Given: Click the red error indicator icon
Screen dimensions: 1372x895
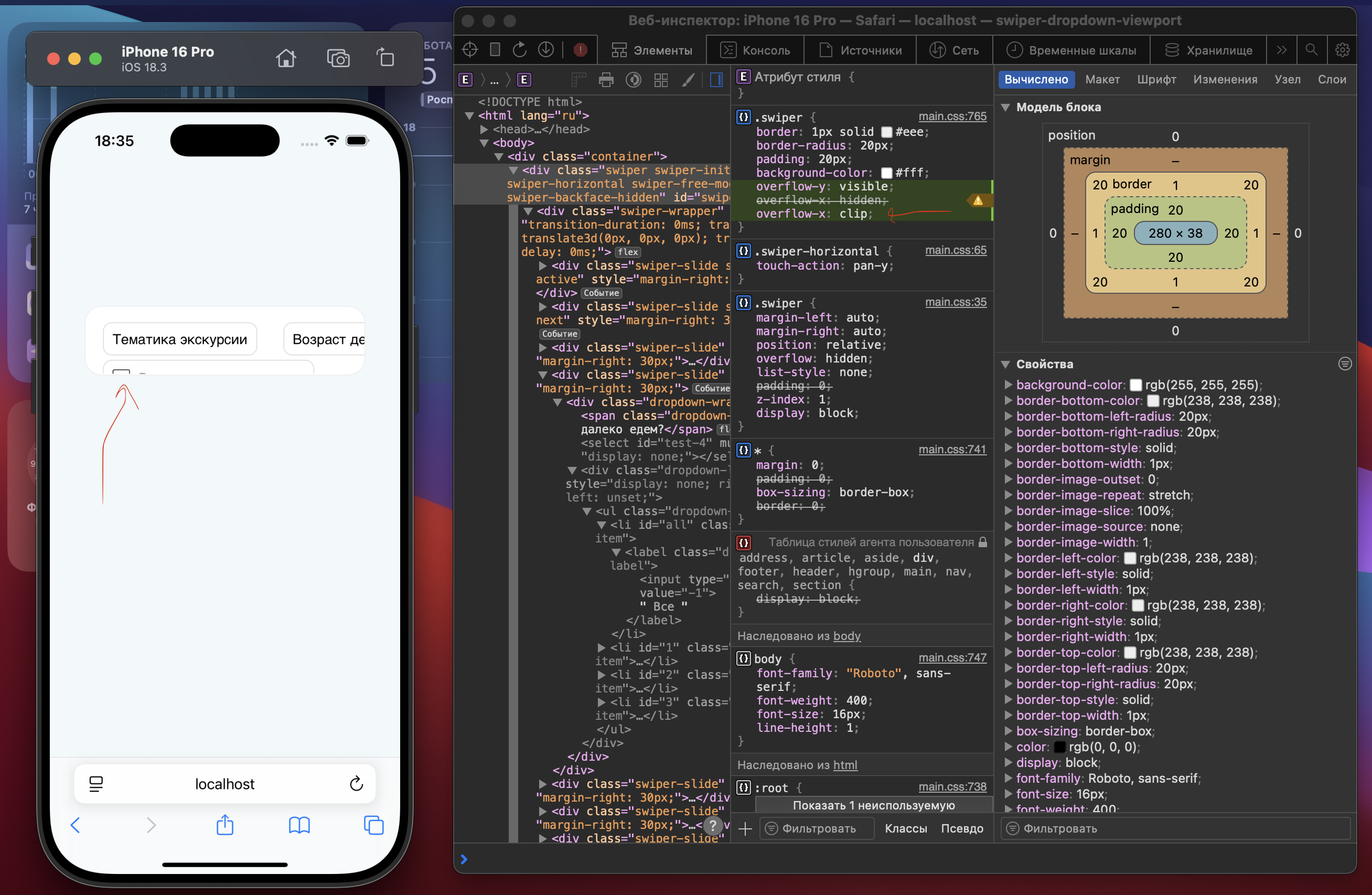Looking at the screenshot, I should tap(580, 50).
